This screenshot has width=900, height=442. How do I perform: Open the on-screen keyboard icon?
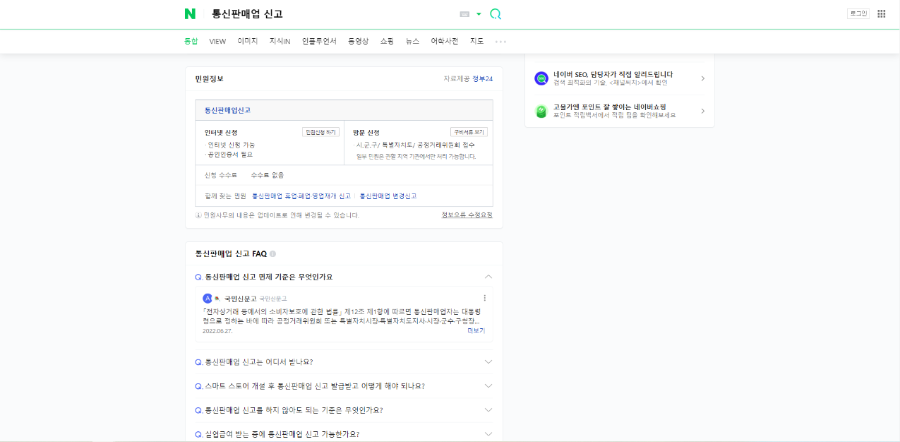(465, 14)
